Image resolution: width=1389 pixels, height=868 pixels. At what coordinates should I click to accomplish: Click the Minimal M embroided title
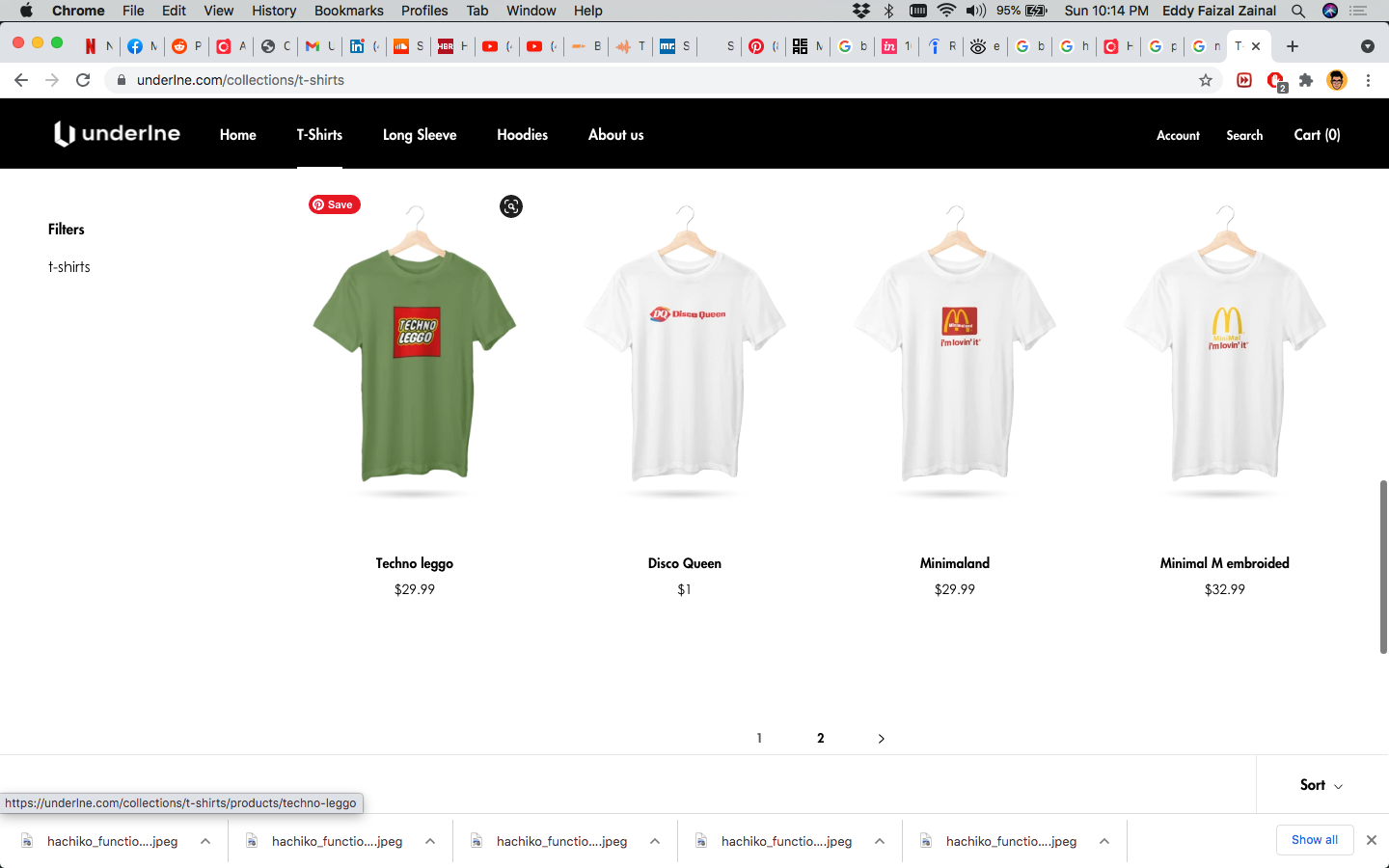[1225, 563]
